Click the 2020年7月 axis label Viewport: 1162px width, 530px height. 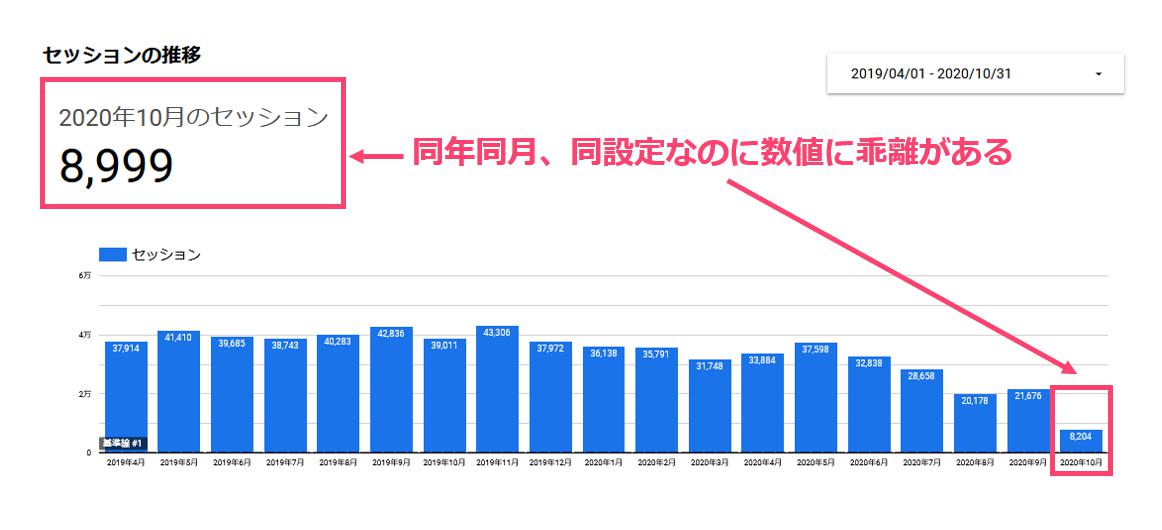[x=922, y=463]
